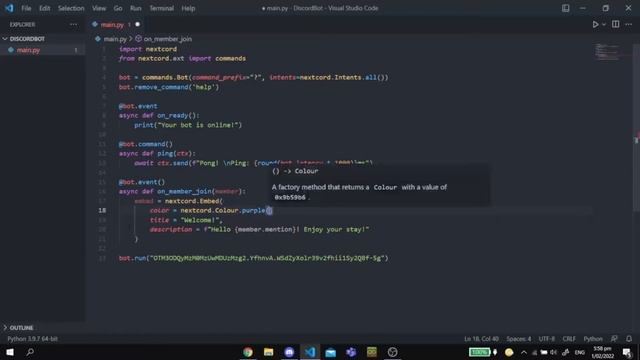Change the UTF-8 encoding
Viewport: 640px width, 360px height.
(x=547, y=339)
